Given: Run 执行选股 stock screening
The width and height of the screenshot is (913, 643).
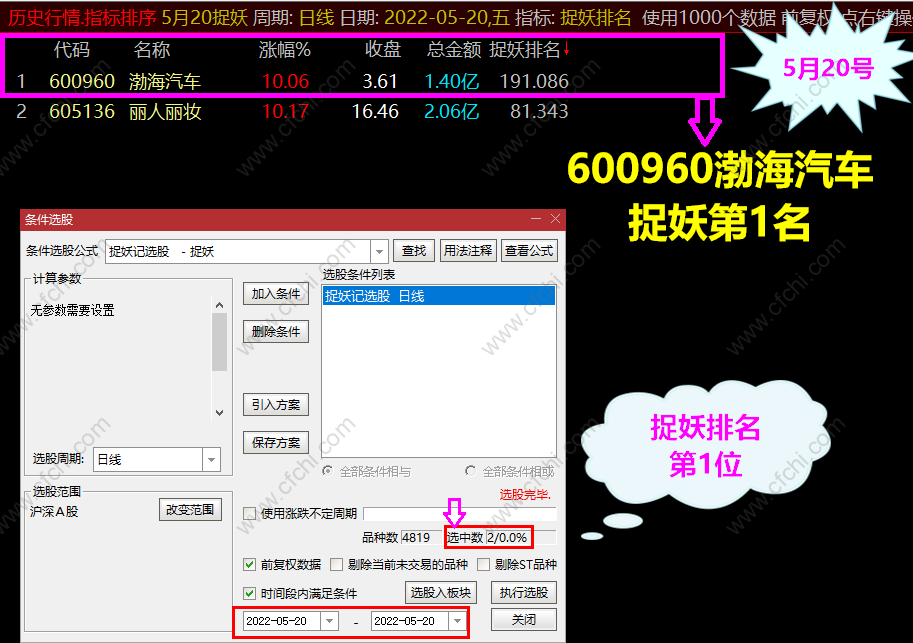Looking at the screenshot, I should pos(523,593).
